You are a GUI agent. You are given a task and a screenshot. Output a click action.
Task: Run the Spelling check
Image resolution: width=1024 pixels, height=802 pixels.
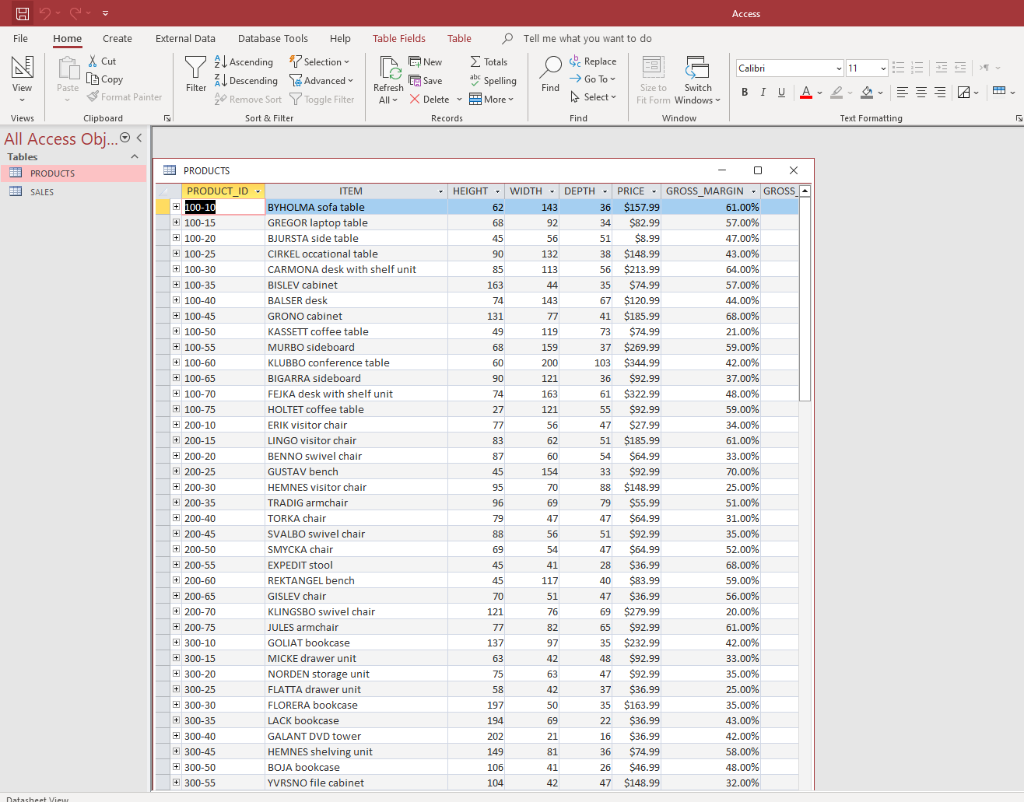coord(493,81)
